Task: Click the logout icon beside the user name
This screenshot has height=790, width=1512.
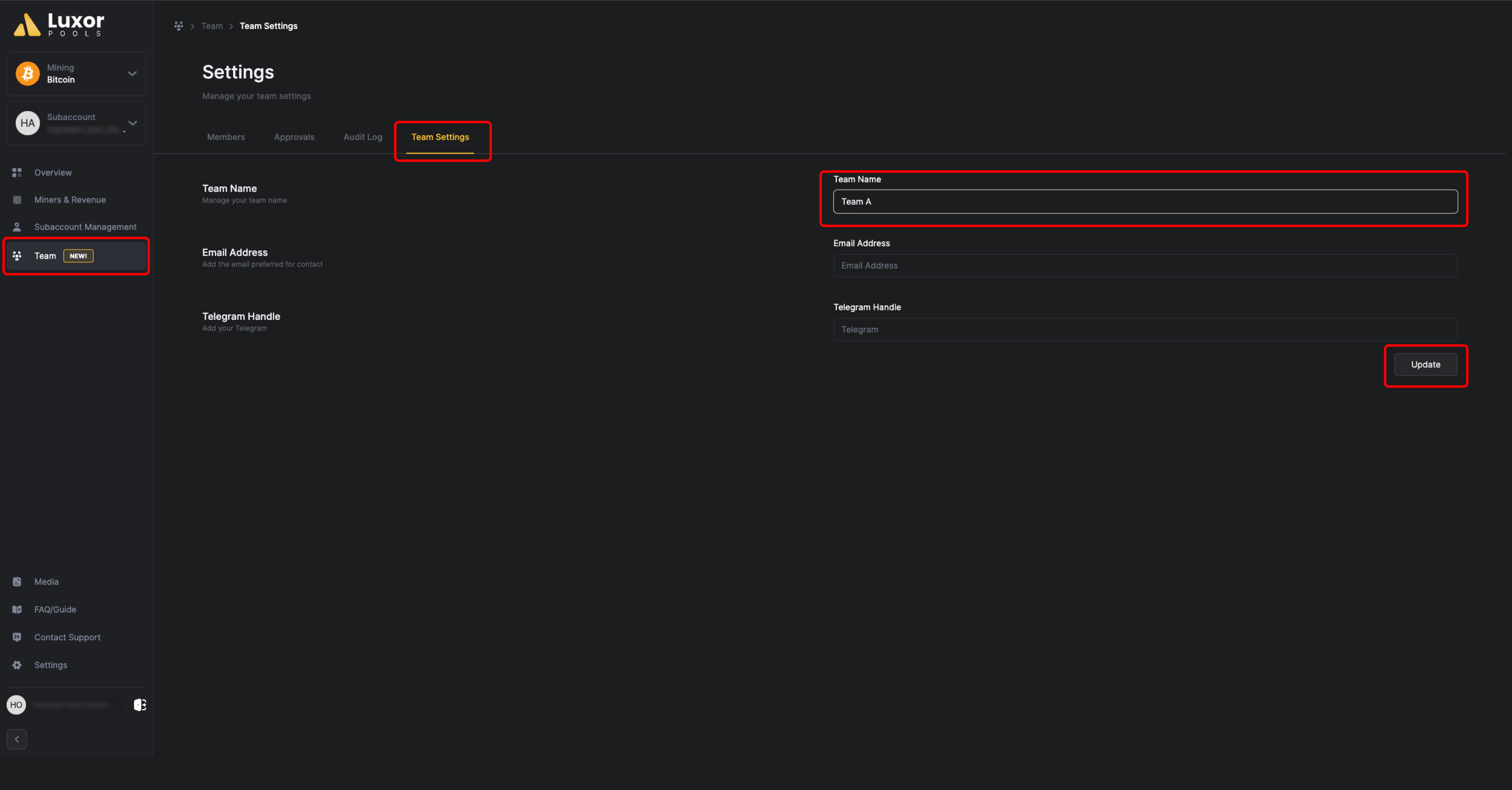Action: [140, 705]
